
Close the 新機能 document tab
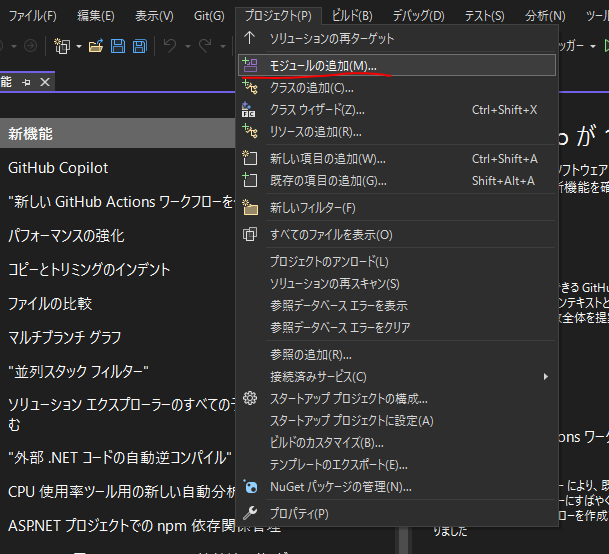(45, 82)
